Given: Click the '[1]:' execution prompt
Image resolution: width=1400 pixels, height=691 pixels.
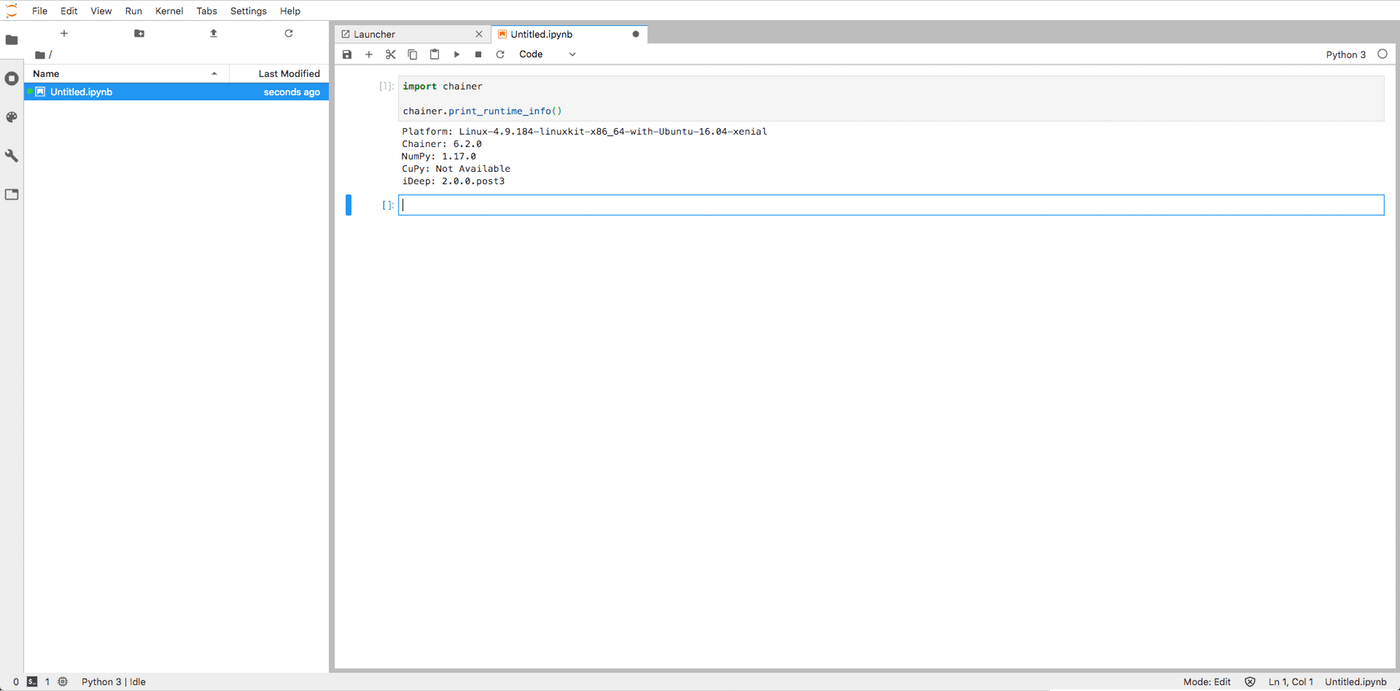Looking at the screenshot, I should pyautogui.click(x=386, y=86).
